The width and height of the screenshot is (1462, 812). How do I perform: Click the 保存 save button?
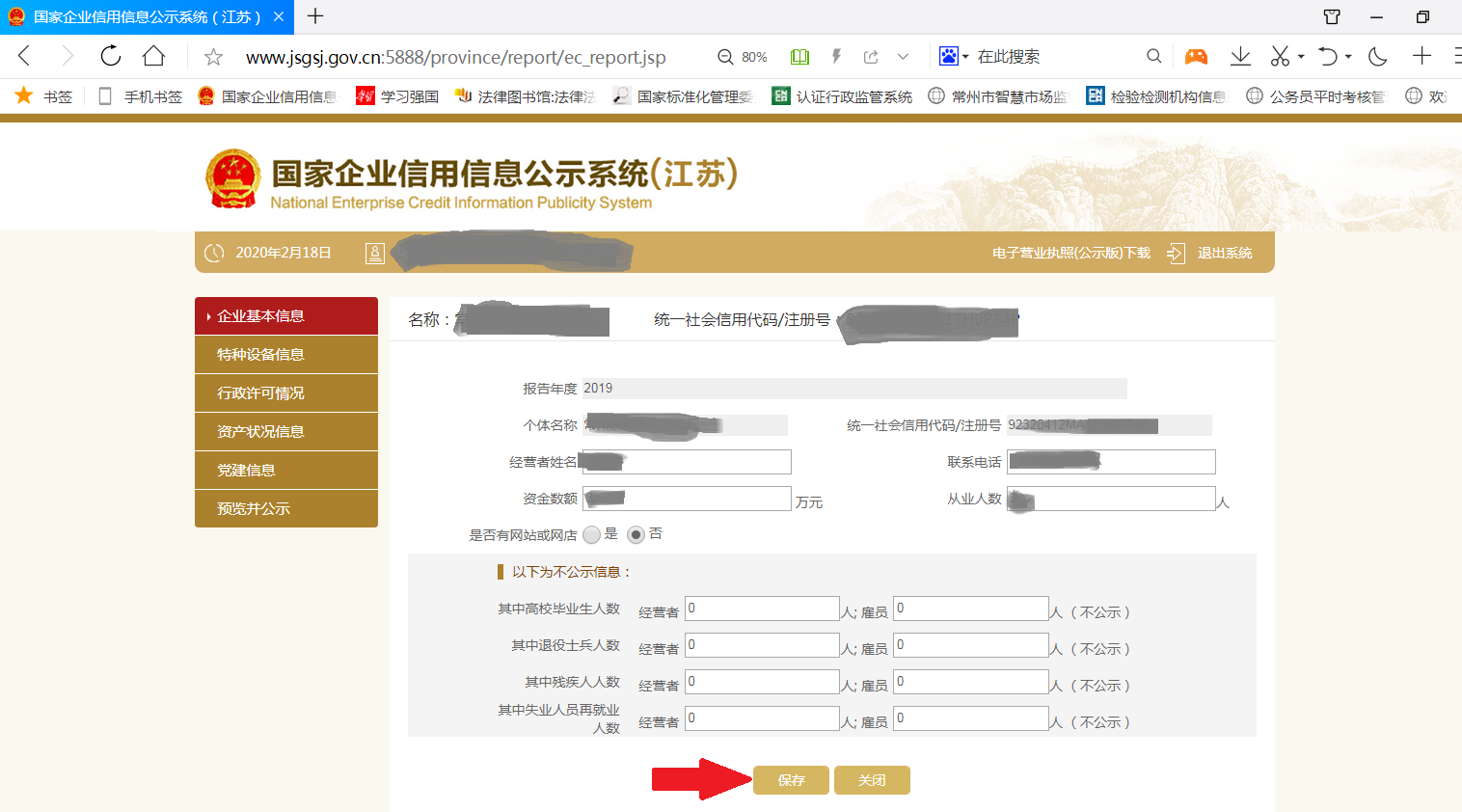tap(791, 780)
